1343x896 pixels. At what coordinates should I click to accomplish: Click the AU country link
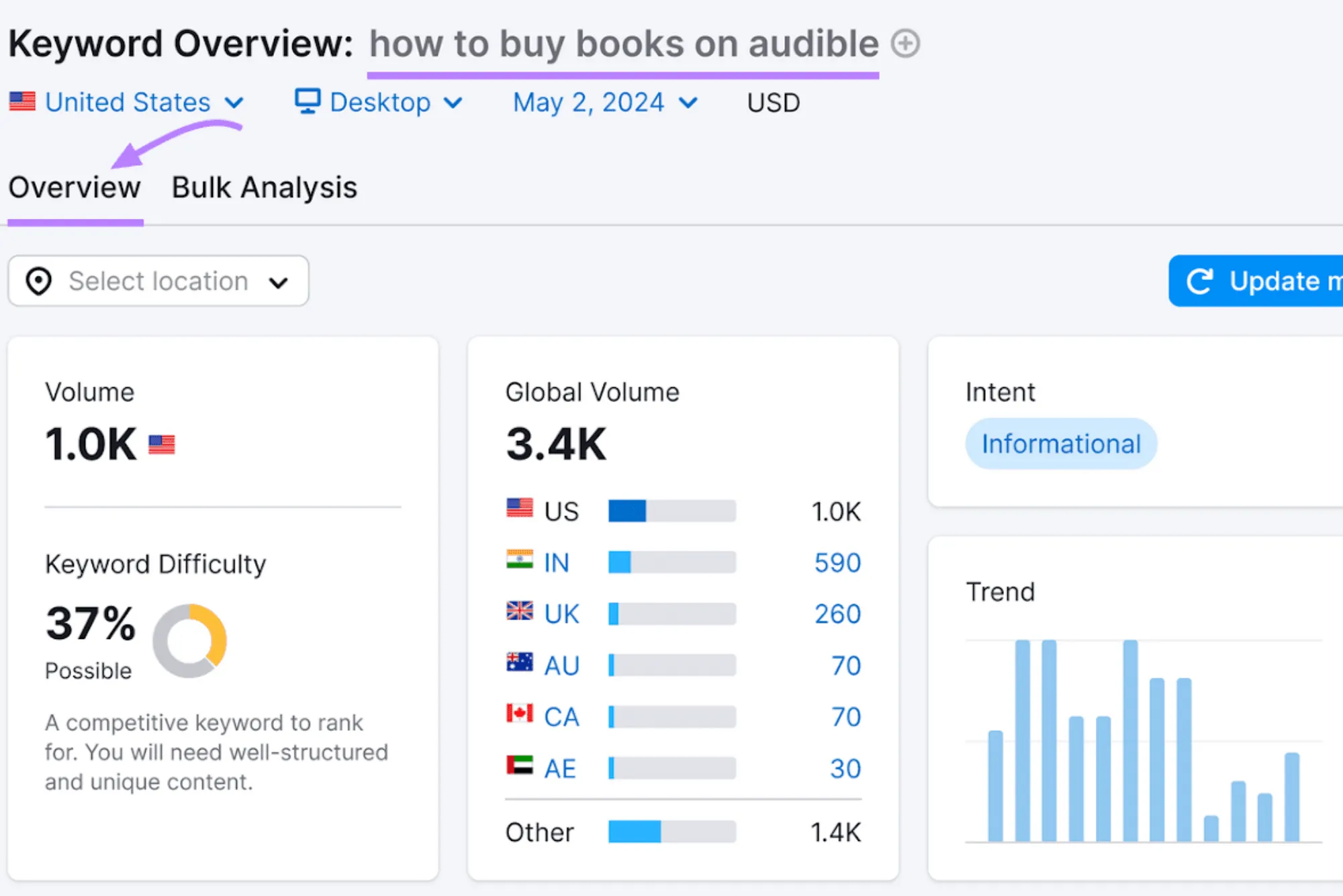point(561,666)
